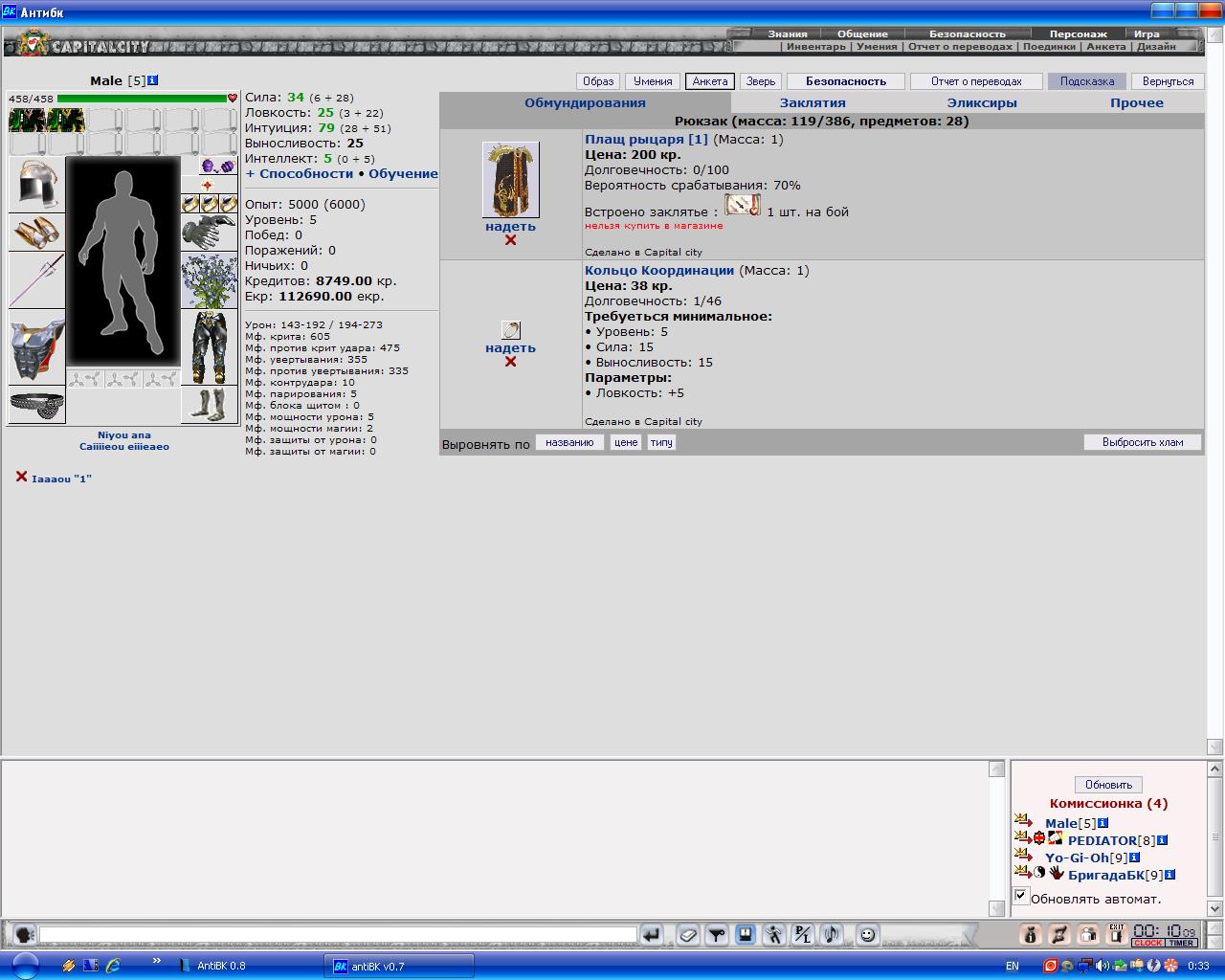Click the first green scroll slot
This screenshot has width=1225, height=980.
click(x=27, y=120)
